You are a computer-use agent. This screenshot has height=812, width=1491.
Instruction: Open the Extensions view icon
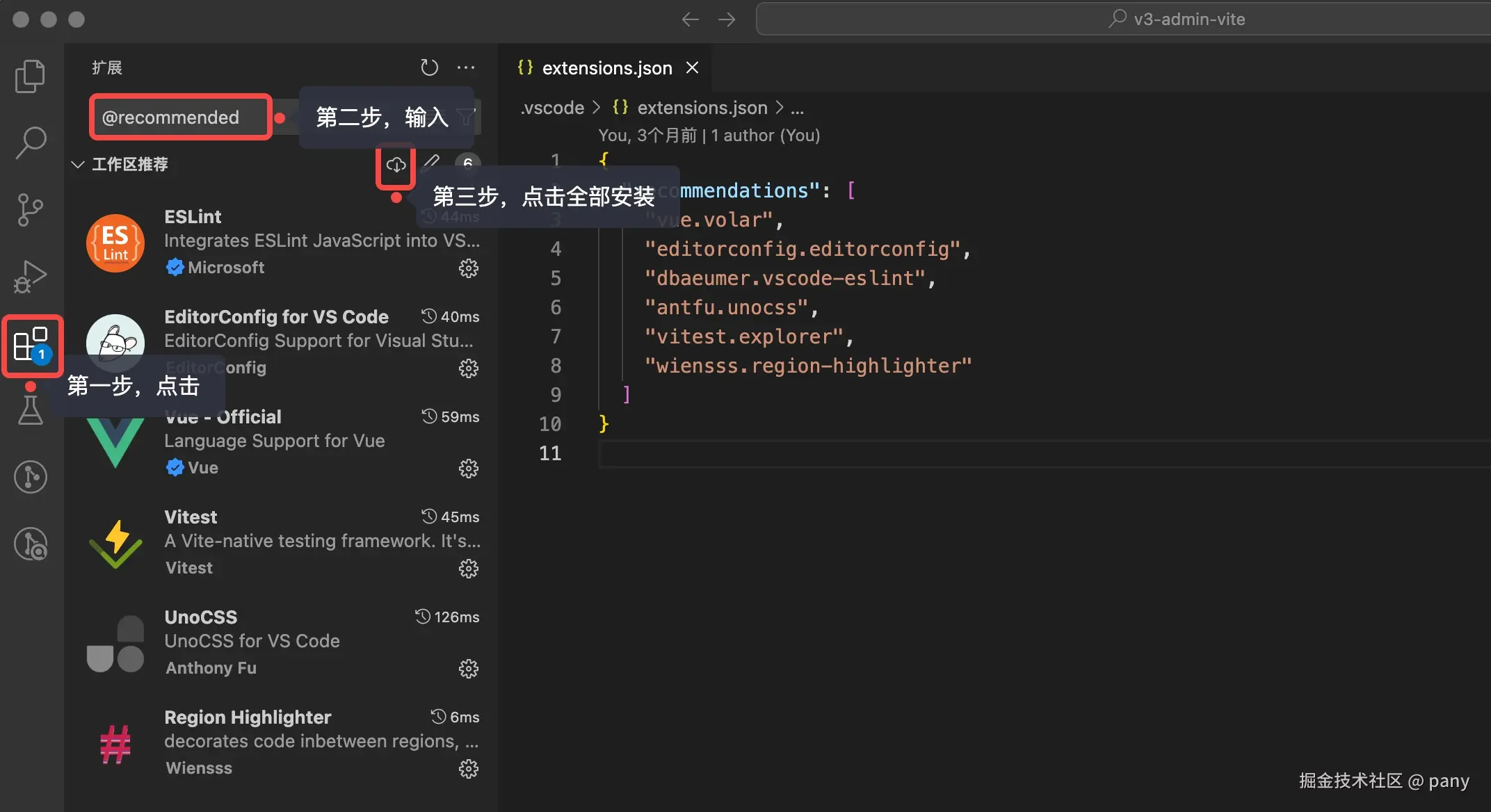(x=31, y=345)
